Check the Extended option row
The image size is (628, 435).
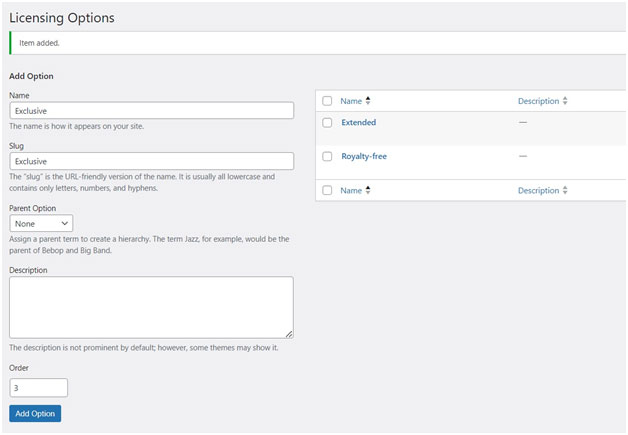[x=327, y=123]
